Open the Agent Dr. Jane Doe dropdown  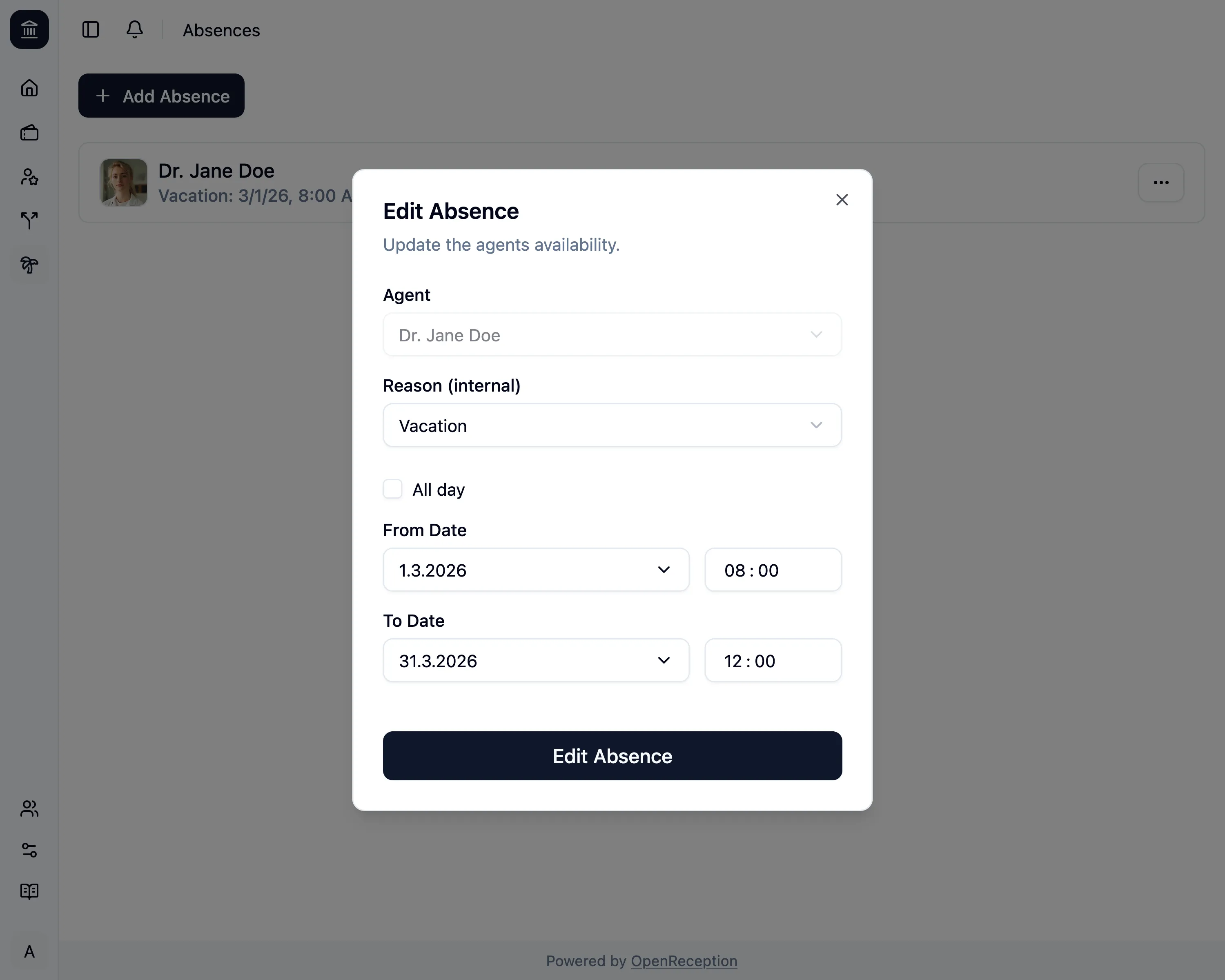612,335
